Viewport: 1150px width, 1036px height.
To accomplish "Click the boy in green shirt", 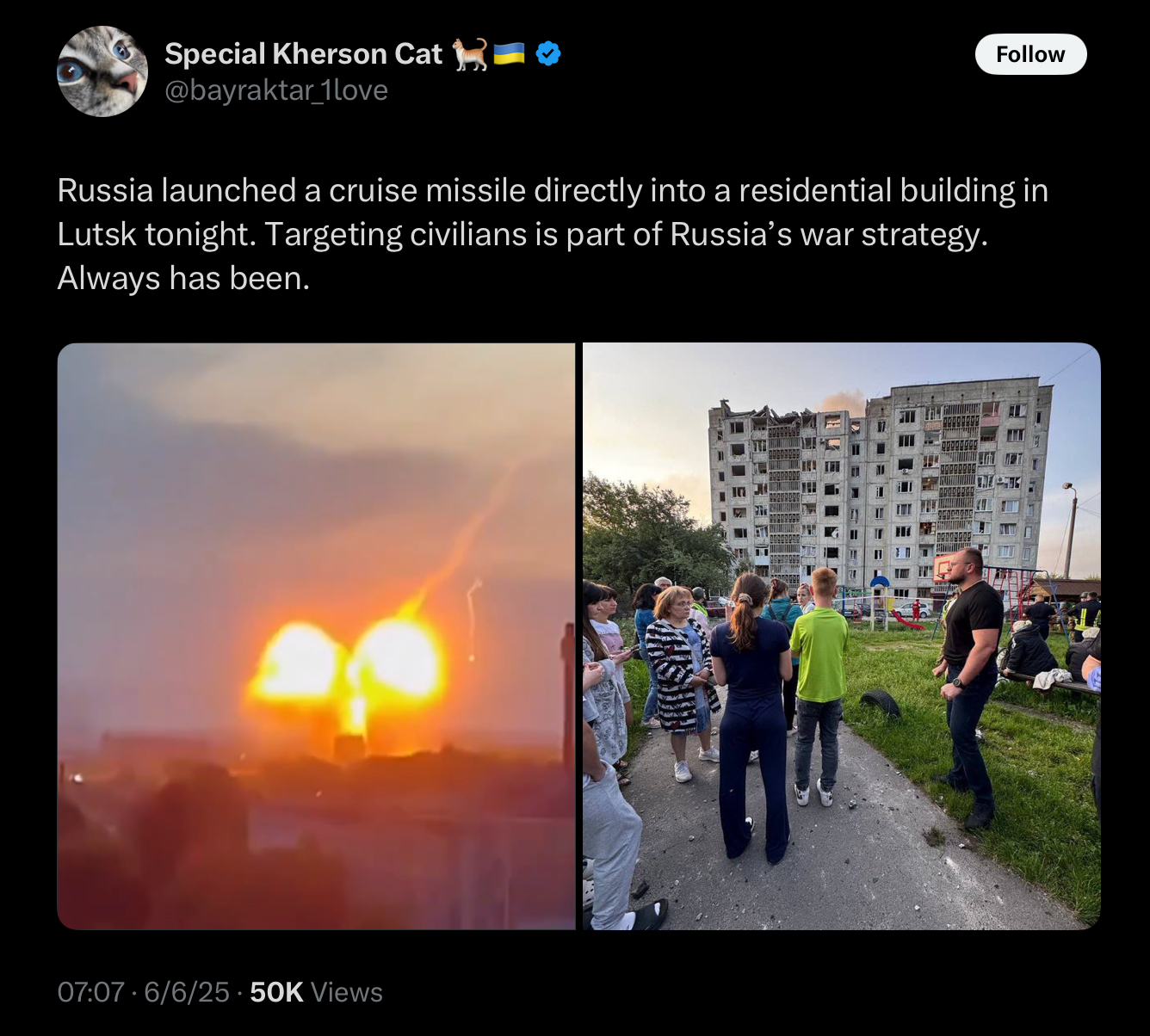I will coord(818,686).
